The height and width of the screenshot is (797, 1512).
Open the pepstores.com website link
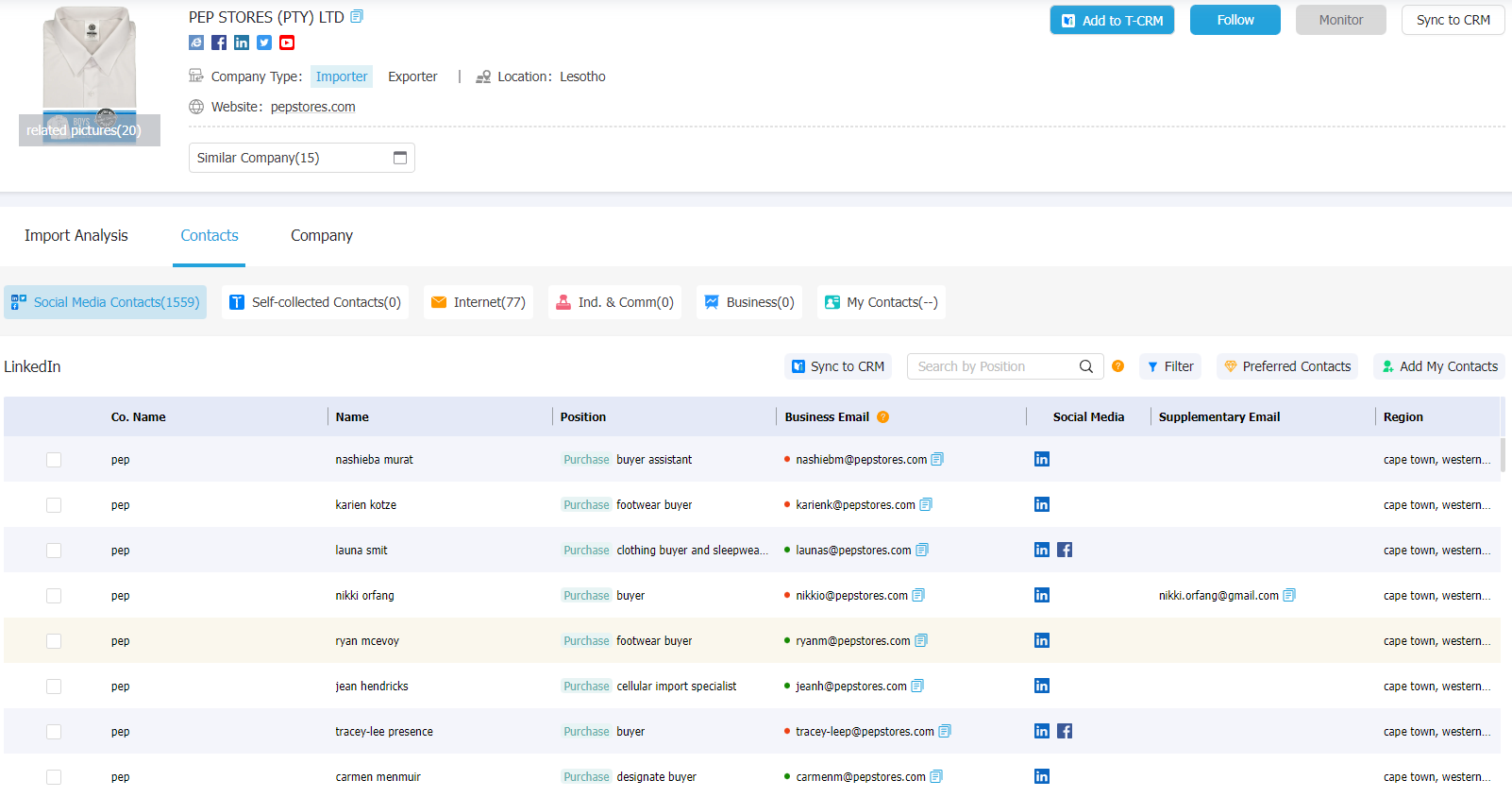coord(313,107)
